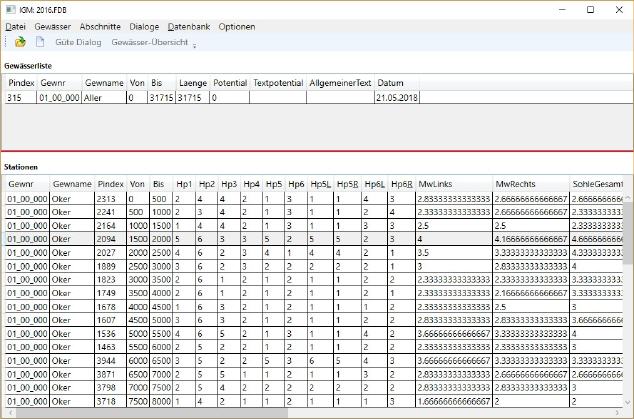634x419 pixels.
Task: Click the open database folder icon
Action: [x=20, y=42]
